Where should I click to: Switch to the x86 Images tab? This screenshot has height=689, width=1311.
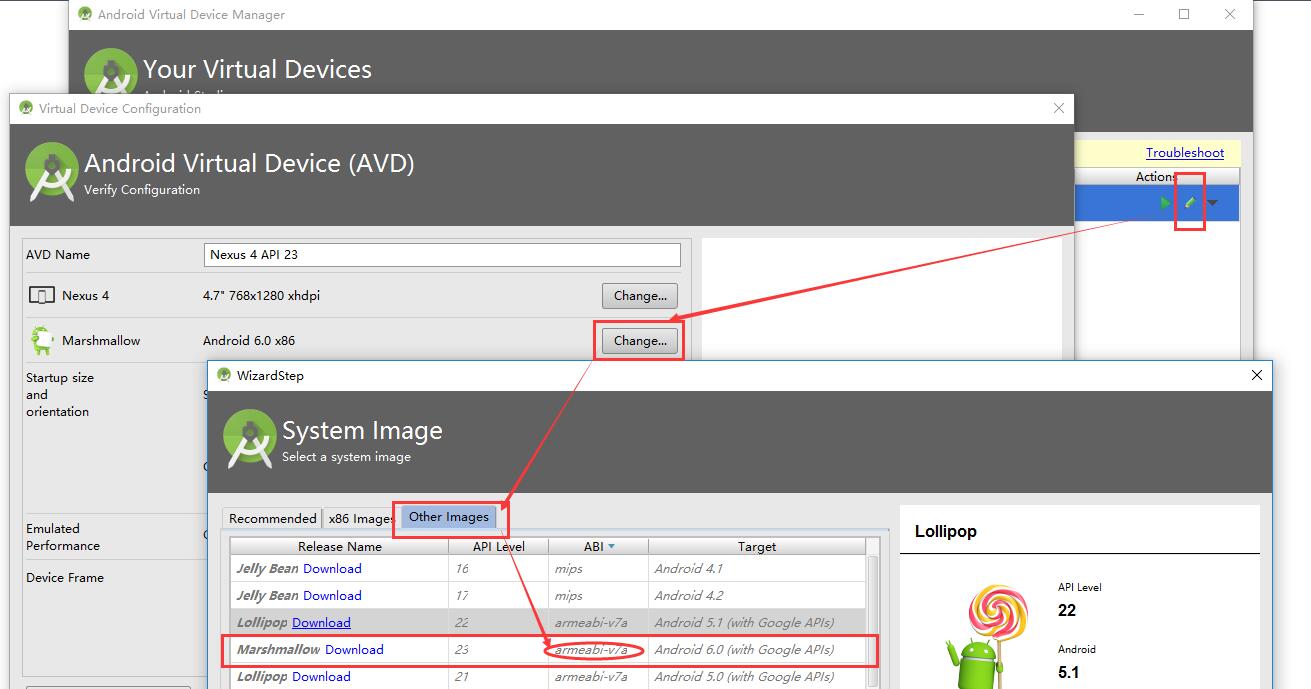click(x=359, y=518)
